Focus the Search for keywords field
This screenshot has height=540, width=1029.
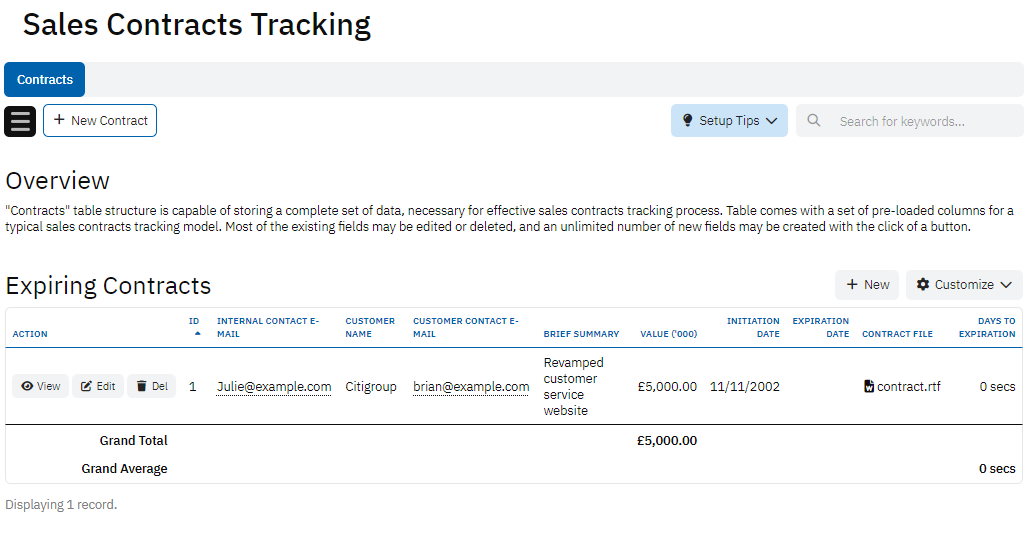(920, 121)
